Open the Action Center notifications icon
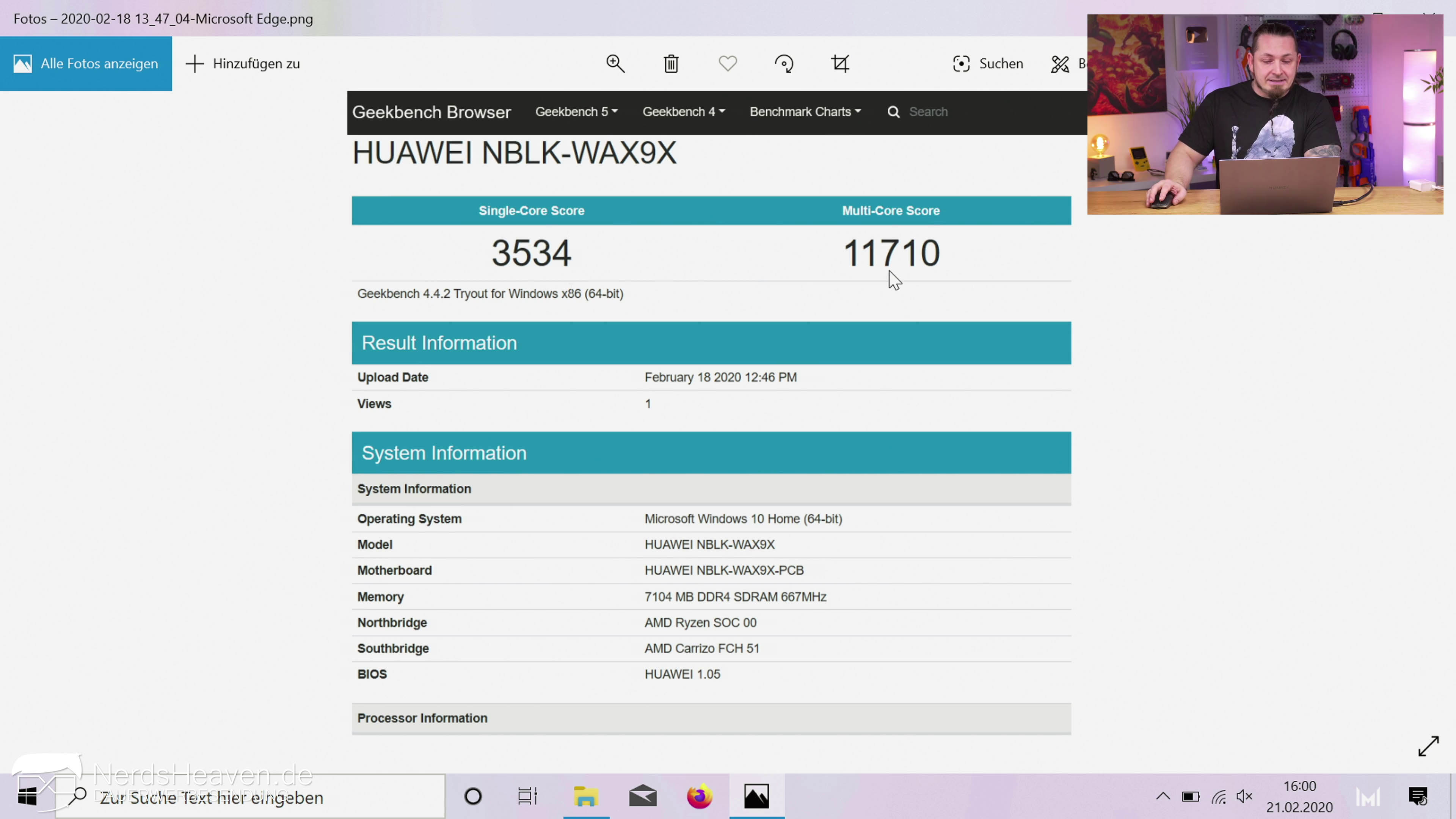This screenshot has width=1456, height=819. [1418, 796]
